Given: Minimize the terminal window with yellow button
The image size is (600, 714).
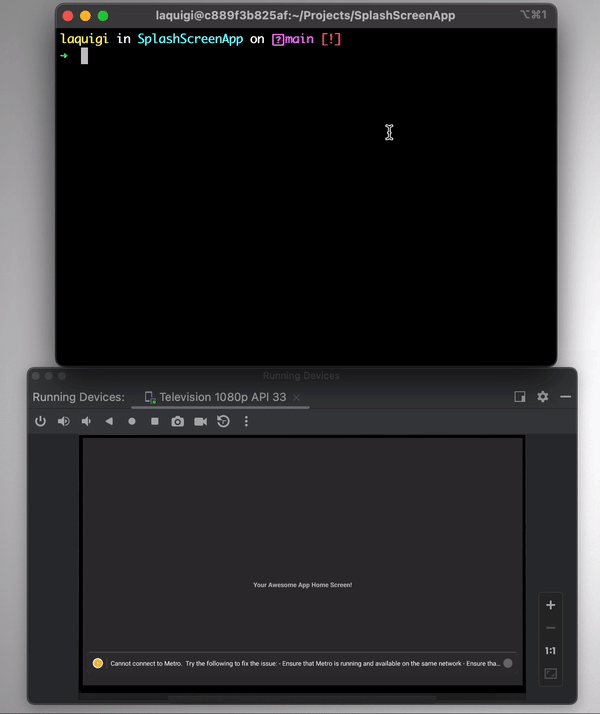Looking at the screenshot, I should 85,16.
